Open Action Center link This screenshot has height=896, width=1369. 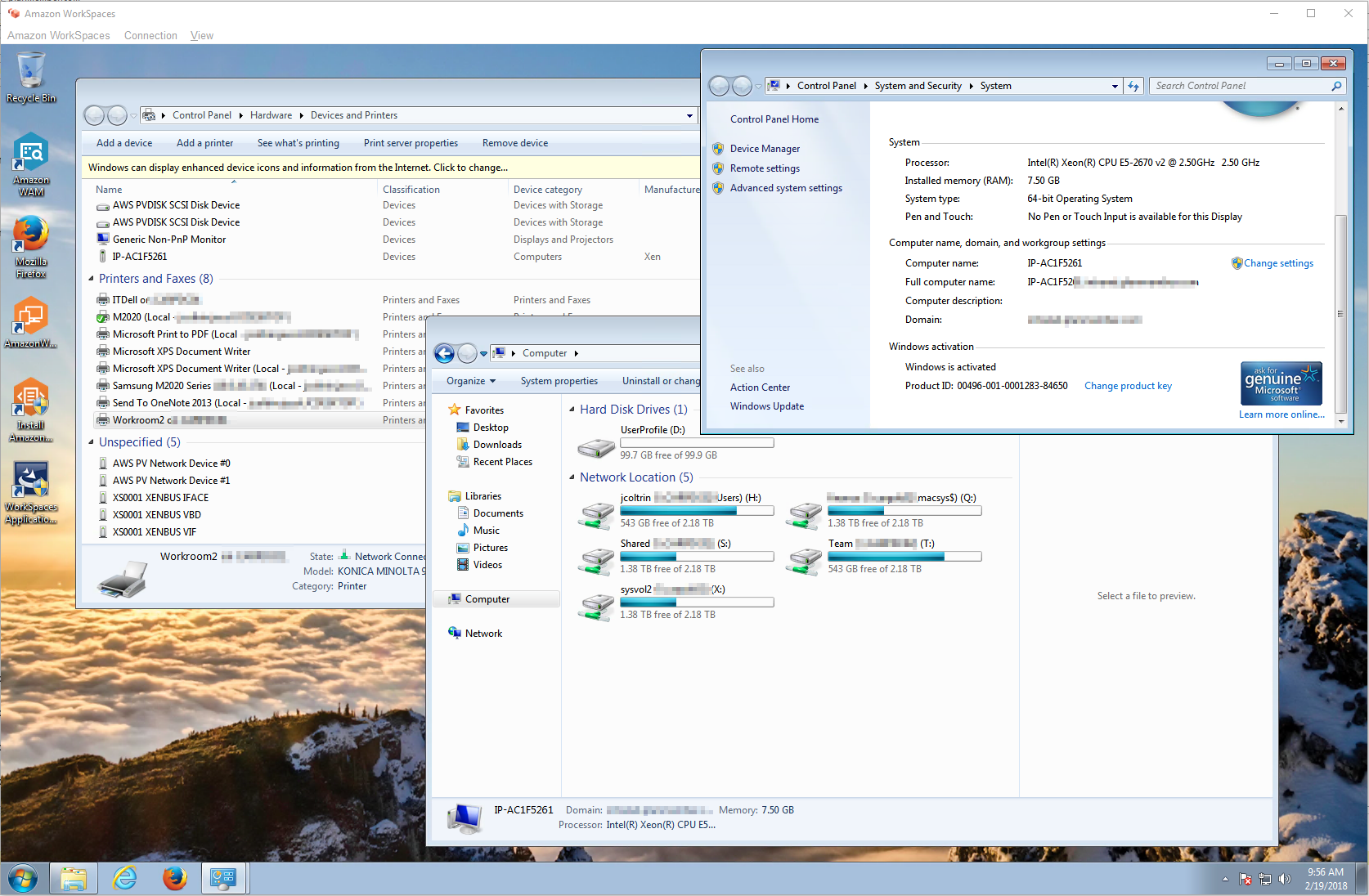[760, 388]
